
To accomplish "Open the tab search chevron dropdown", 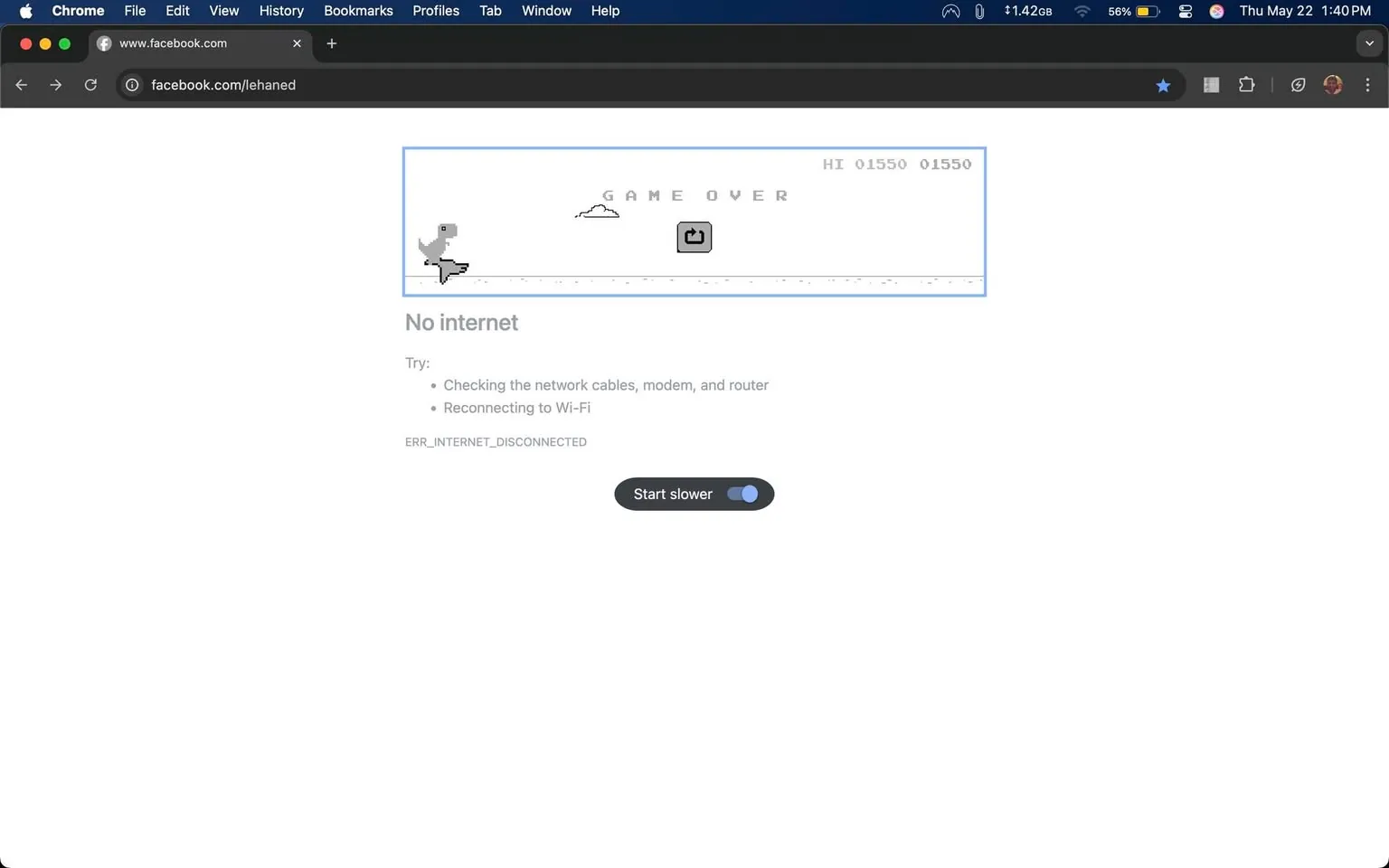I will point(1367,43).
